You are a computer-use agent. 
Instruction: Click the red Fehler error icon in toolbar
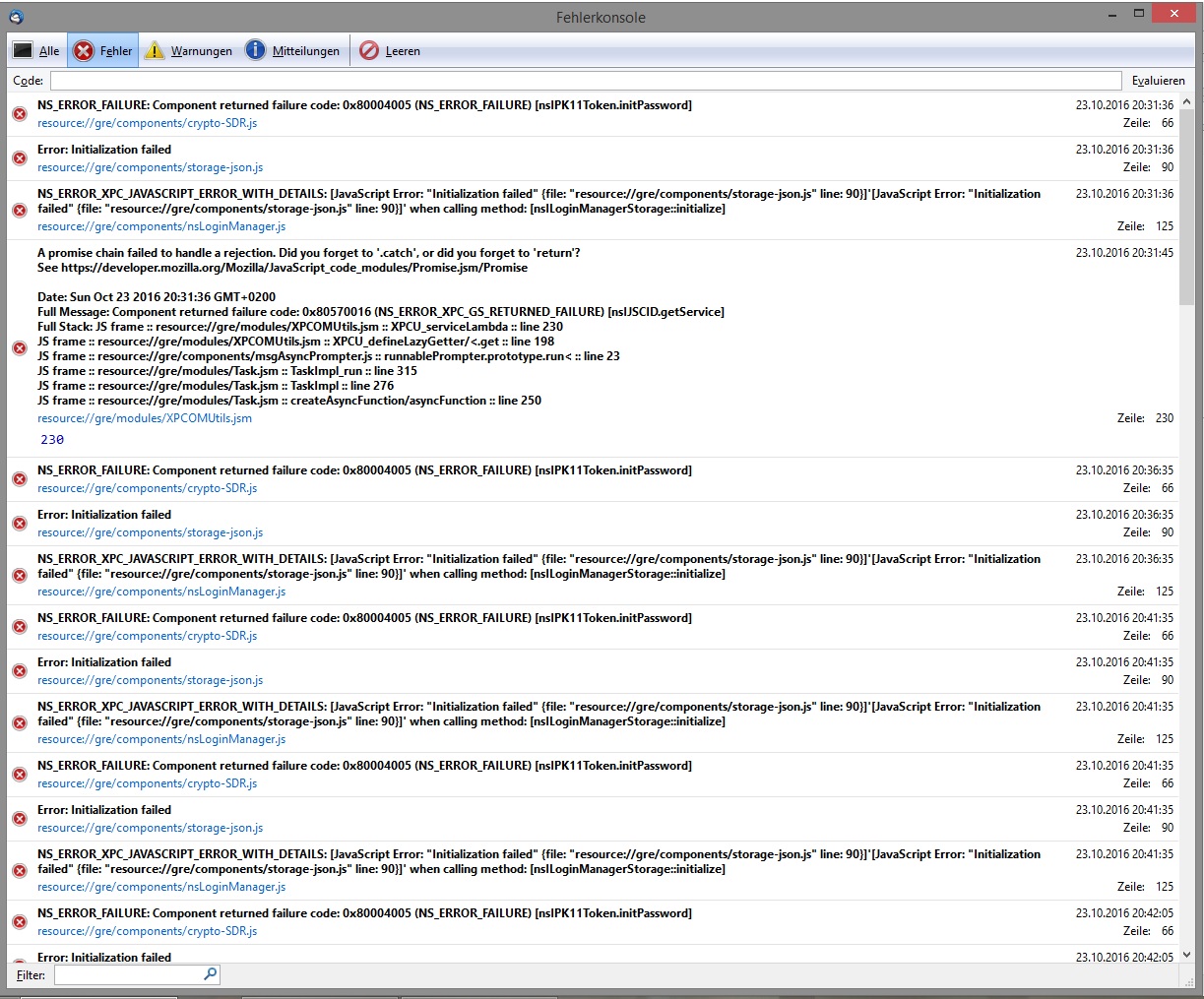click(84, 51)
